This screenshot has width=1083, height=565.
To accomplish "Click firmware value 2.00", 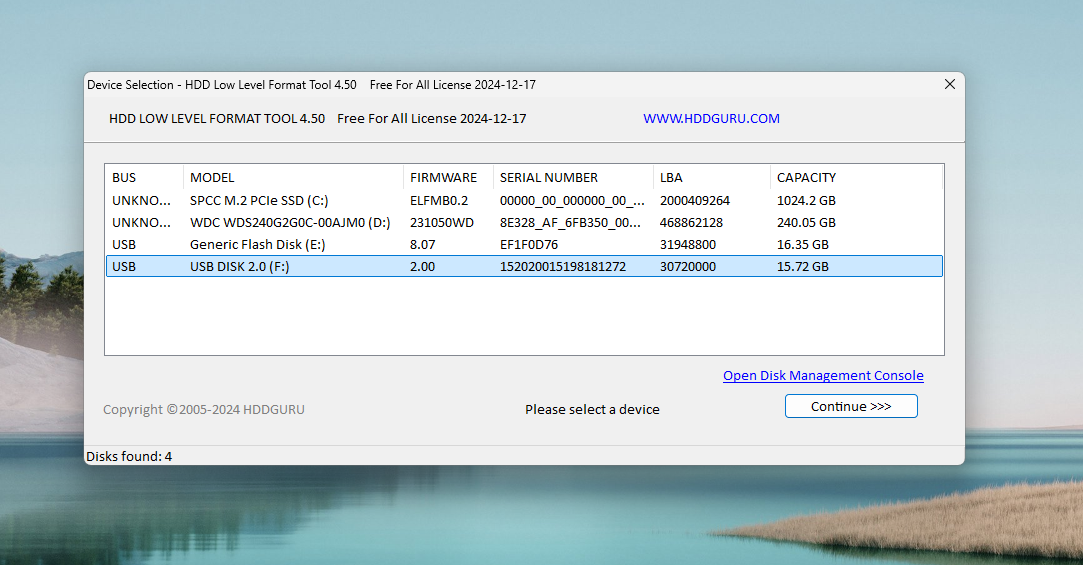I will coord(422,267).
